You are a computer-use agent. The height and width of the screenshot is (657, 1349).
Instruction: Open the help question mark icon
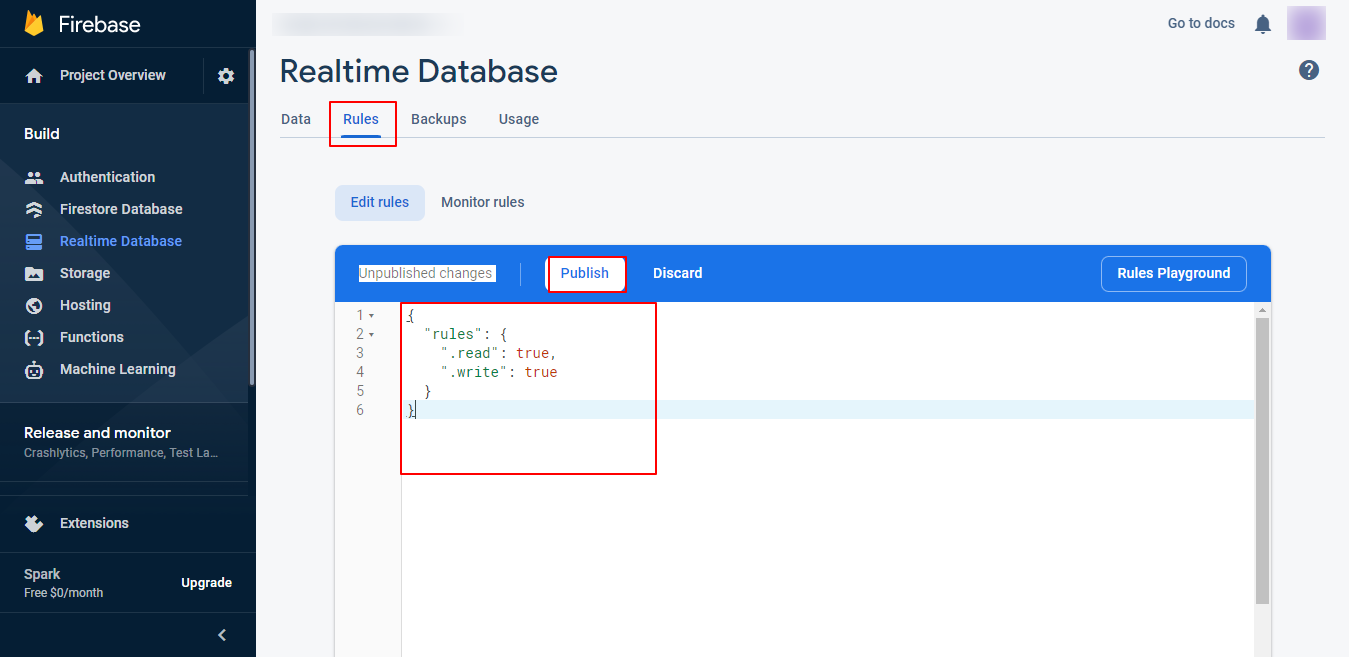1309,70
